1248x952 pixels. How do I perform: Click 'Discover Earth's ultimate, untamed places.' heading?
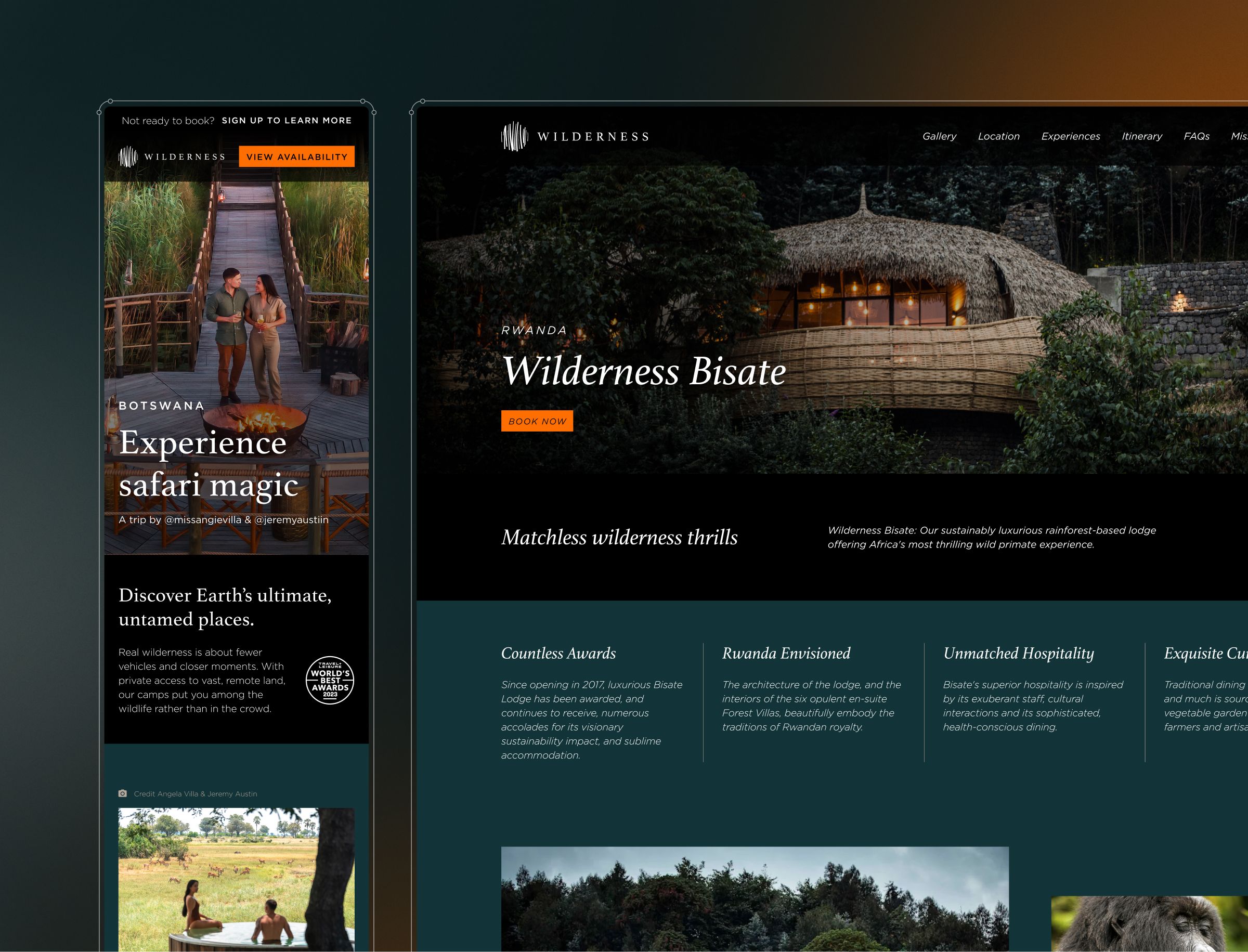point(225,607)
